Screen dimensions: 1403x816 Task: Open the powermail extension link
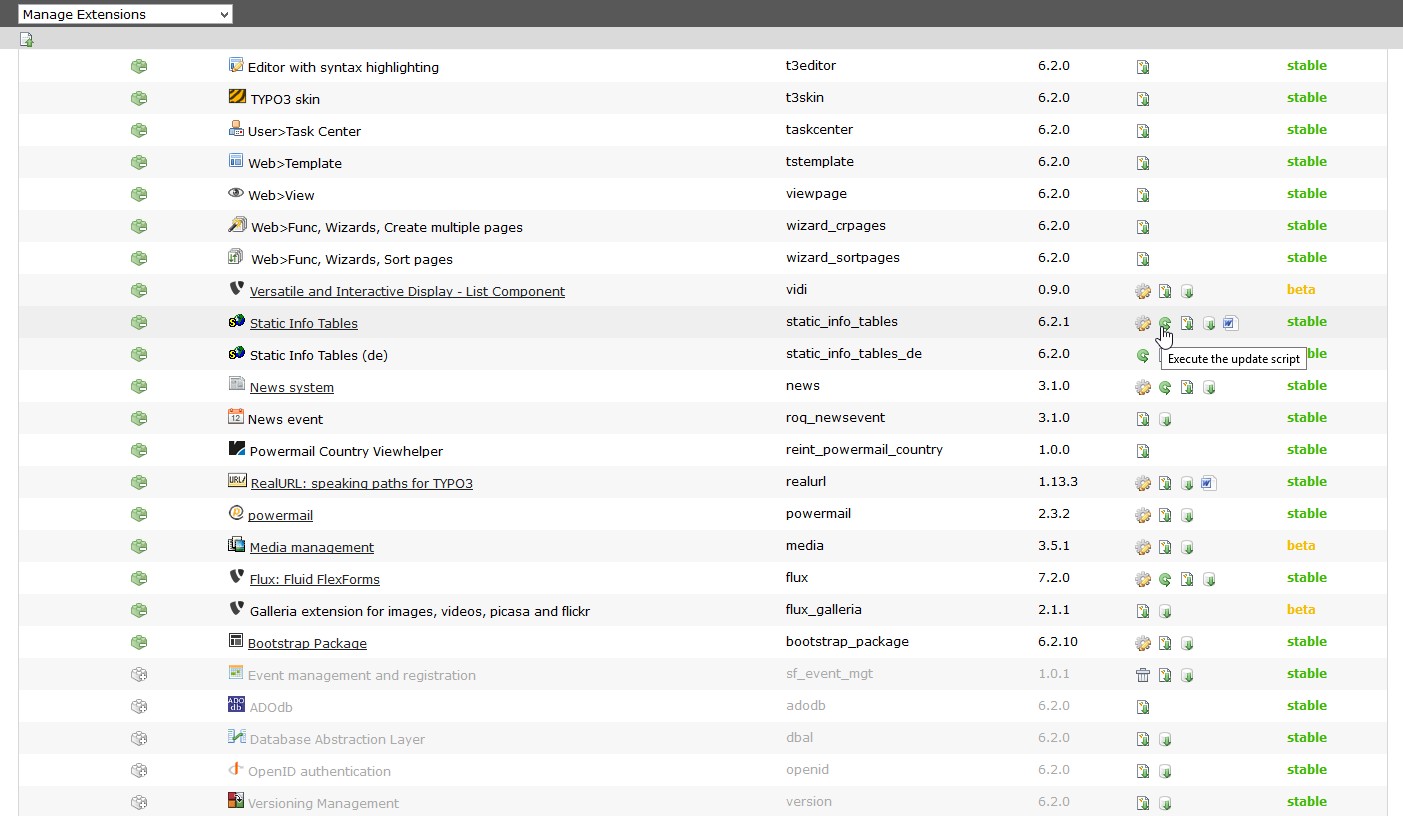click(x=280, y=516)
